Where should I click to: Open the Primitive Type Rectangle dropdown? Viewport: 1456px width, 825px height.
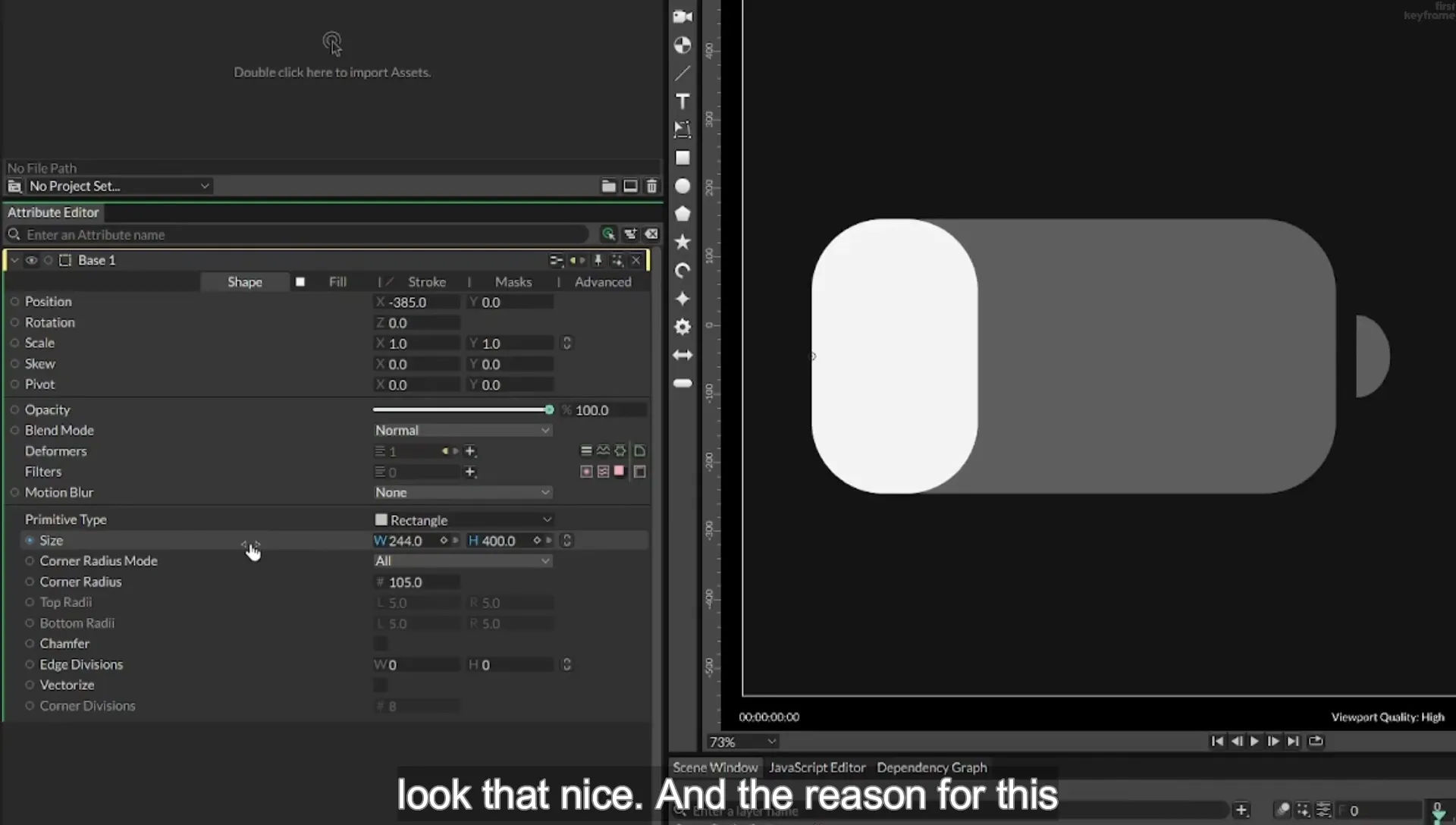463,519
